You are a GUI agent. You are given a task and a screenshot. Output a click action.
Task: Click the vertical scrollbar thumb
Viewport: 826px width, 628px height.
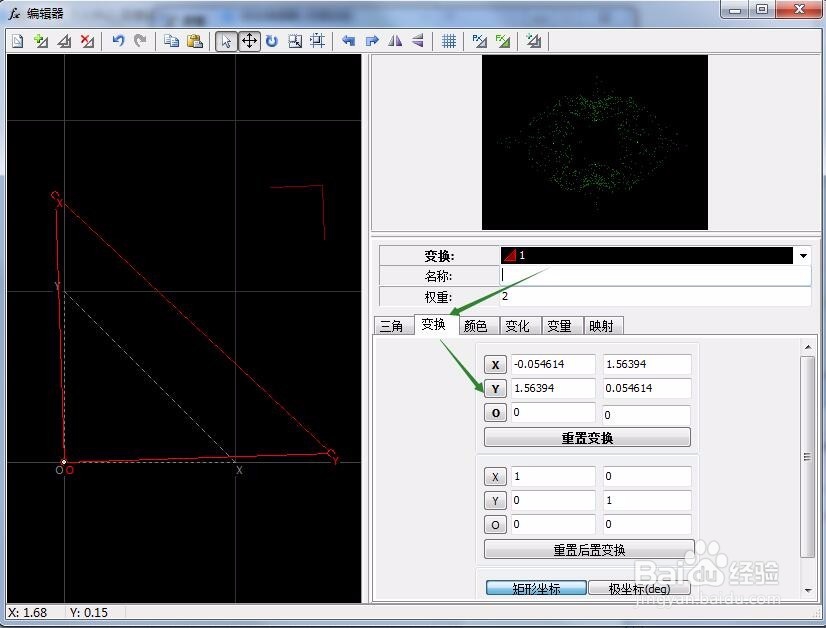coord(808,456)
